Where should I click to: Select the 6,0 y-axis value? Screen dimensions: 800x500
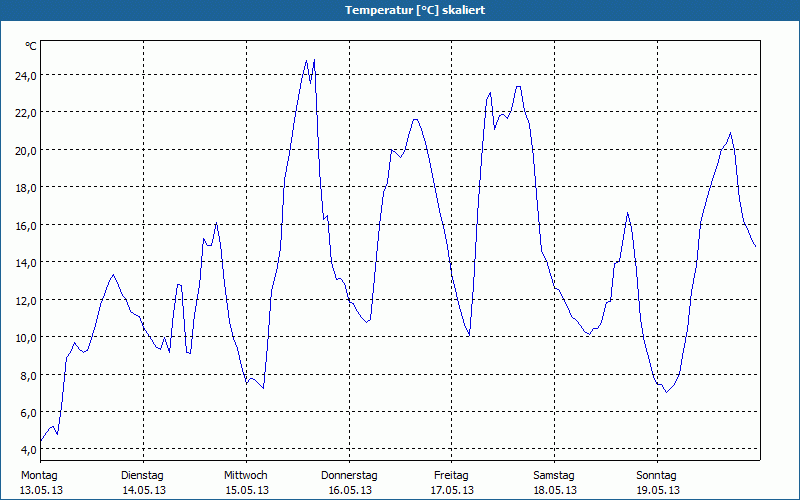(x=28, y=413)
